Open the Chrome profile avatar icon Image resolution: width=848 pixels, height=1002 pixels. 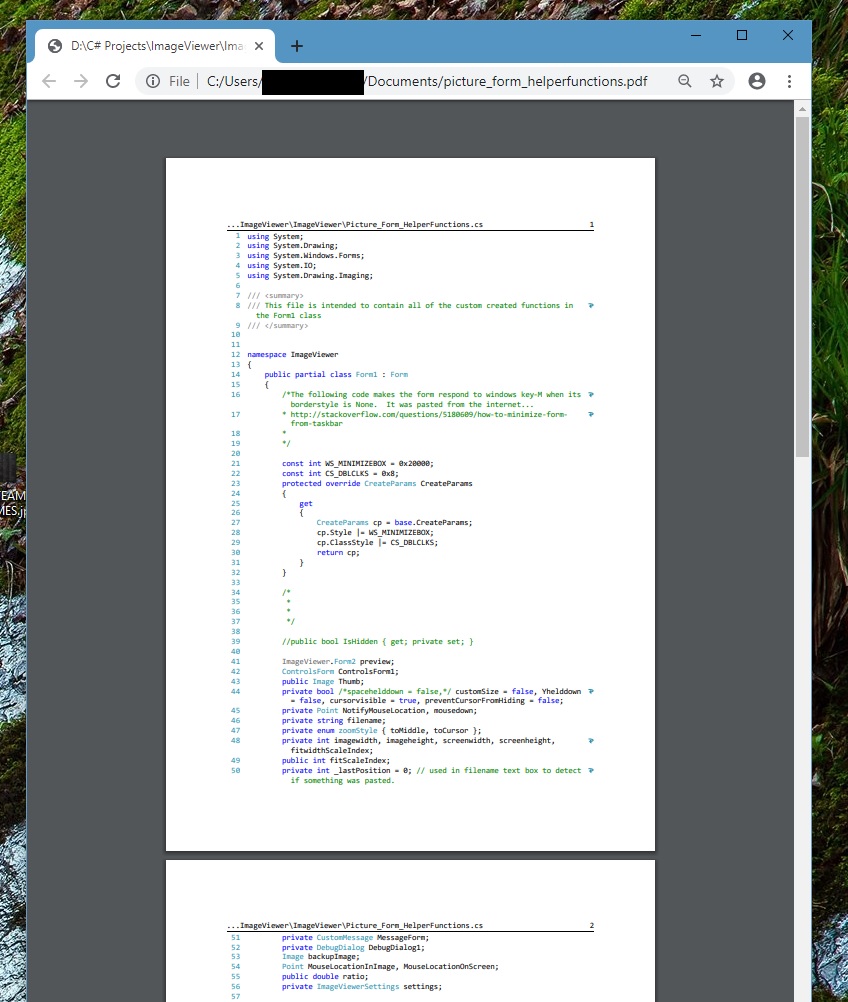pyautogui.click(x=757, y=81)
